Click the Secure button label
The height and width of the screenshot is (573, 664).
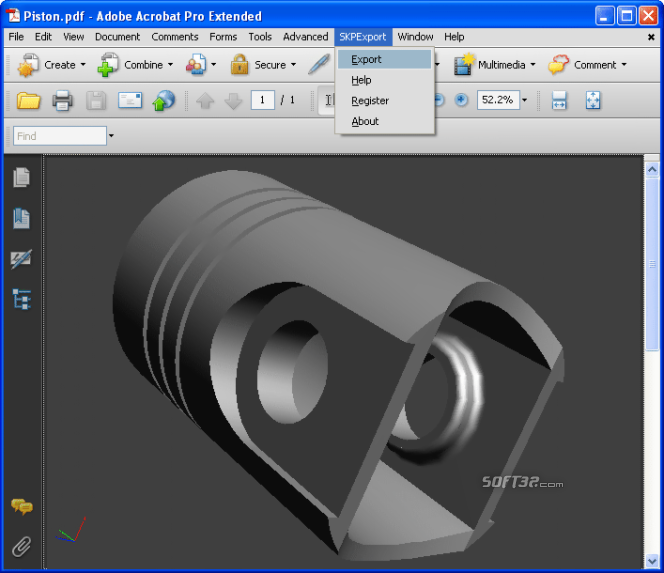tap(270, 65)
